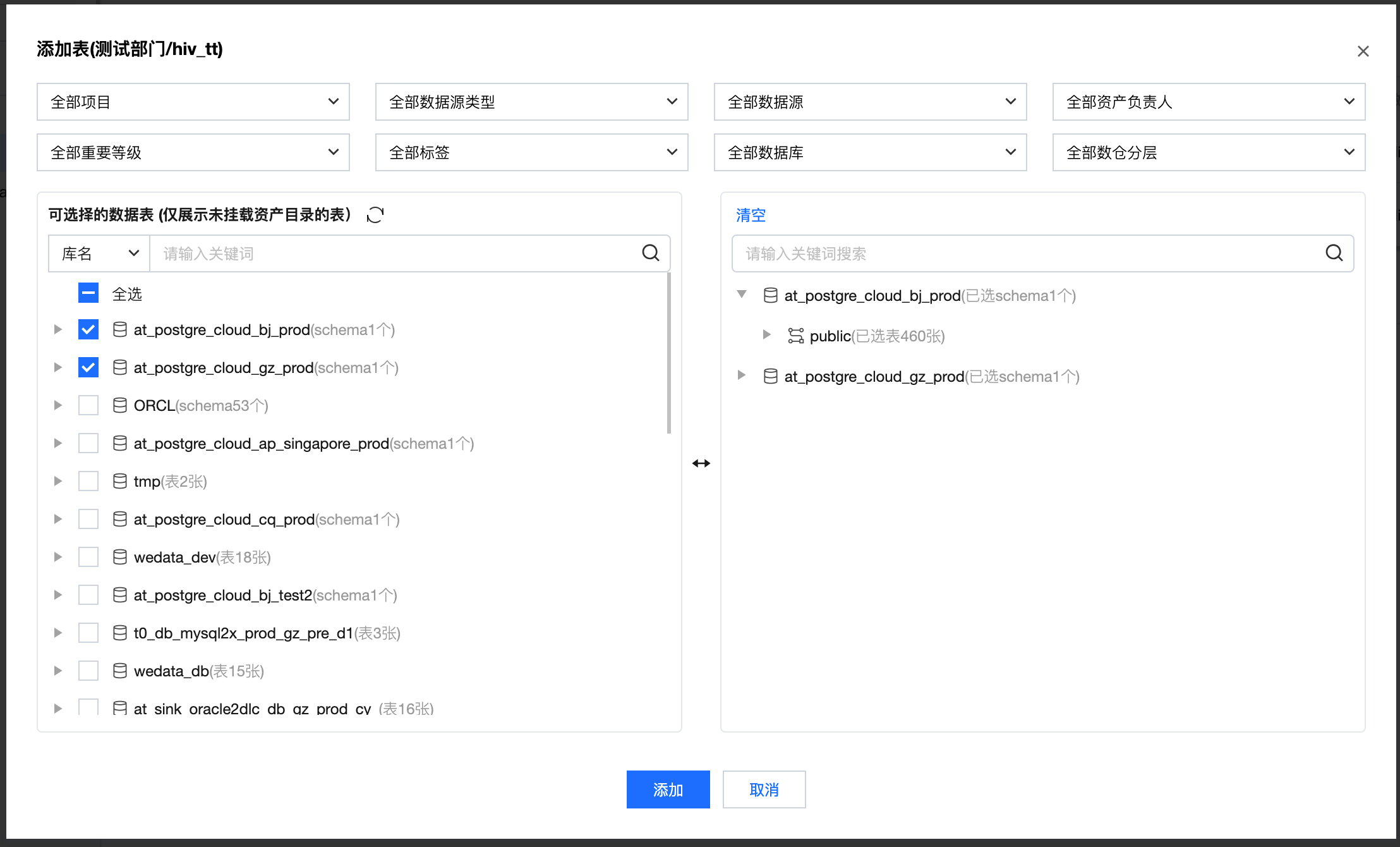Image resolution: width=1400 pixels, height=847 pixels.
Task: Open the 全部项目 dropdown
Action: (193, 102)
